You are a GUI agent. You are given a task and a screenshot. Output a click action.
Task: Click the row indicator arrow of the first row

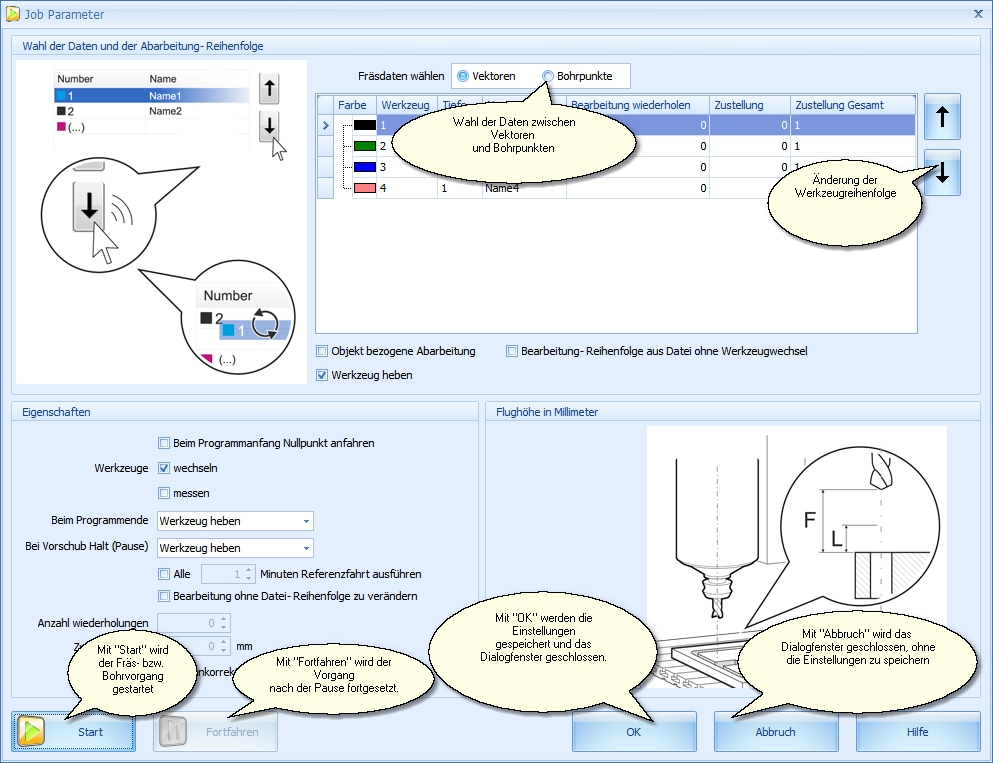[x=325, y=125]
